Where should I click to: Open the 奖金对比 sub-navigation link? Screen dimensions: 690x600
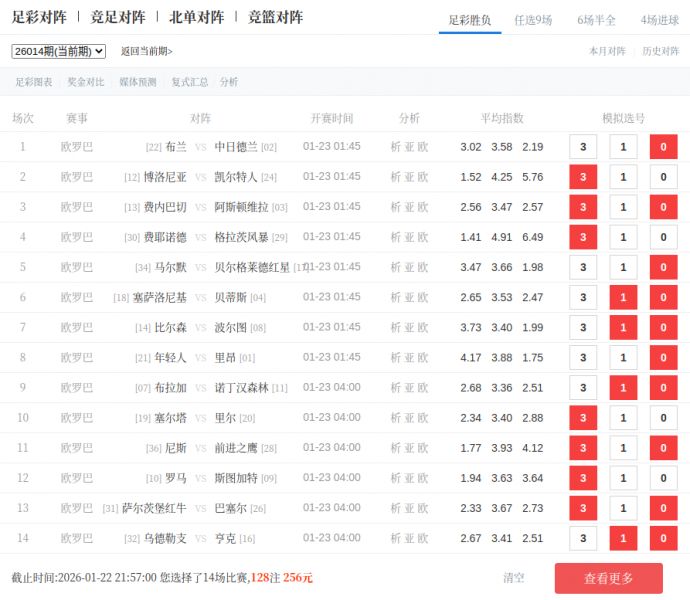(86, 82)
